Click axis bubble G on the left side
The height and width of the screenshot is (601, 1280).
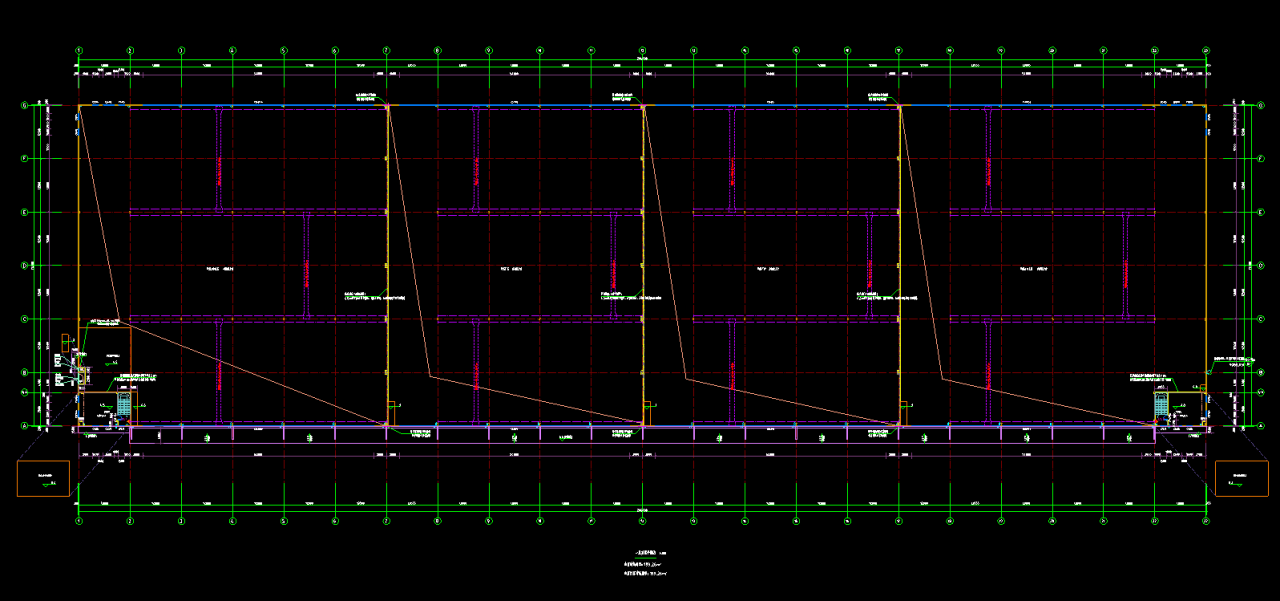(x=24, y=105)
